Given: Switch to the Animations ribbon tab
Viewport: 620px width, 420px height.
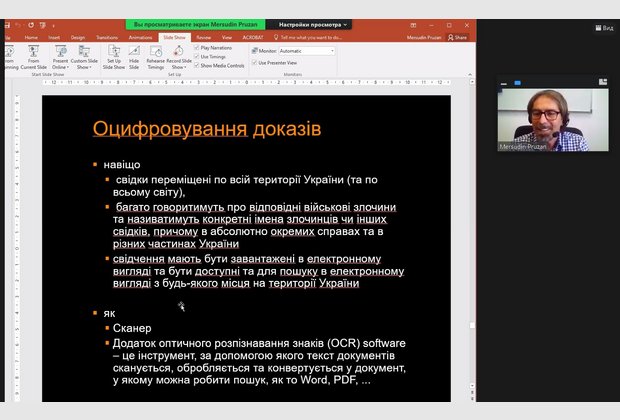Looking at the screenshot, I should pos(141,37).
